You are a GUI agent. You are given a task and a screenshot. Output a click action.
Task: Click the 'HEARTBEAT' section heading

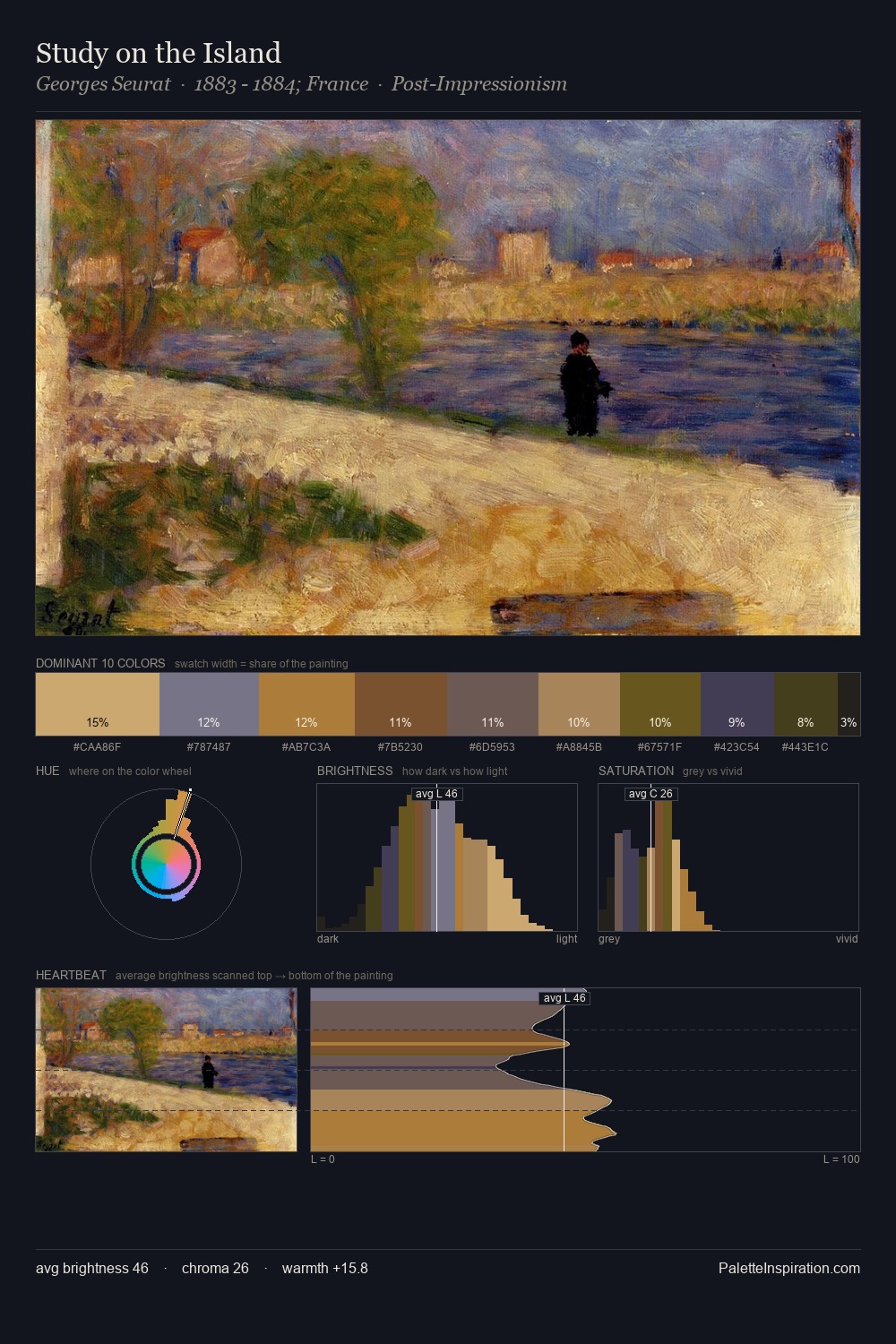(71, 975)
